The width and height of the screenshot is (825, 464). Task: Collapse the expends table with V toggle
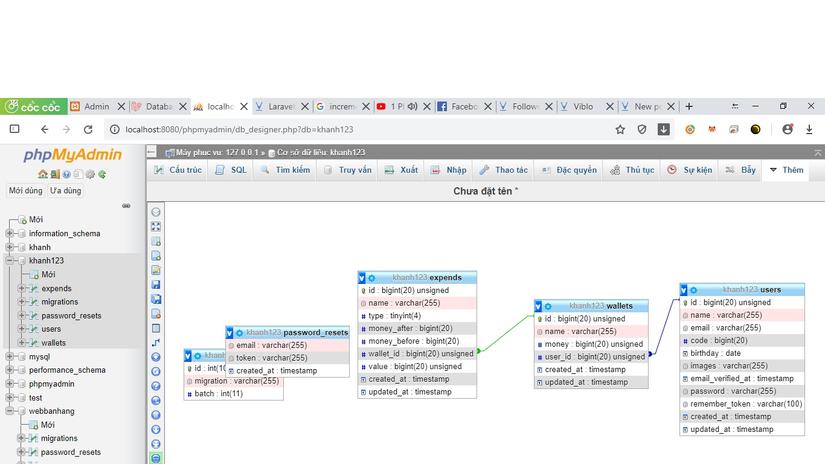pos(362,278)
